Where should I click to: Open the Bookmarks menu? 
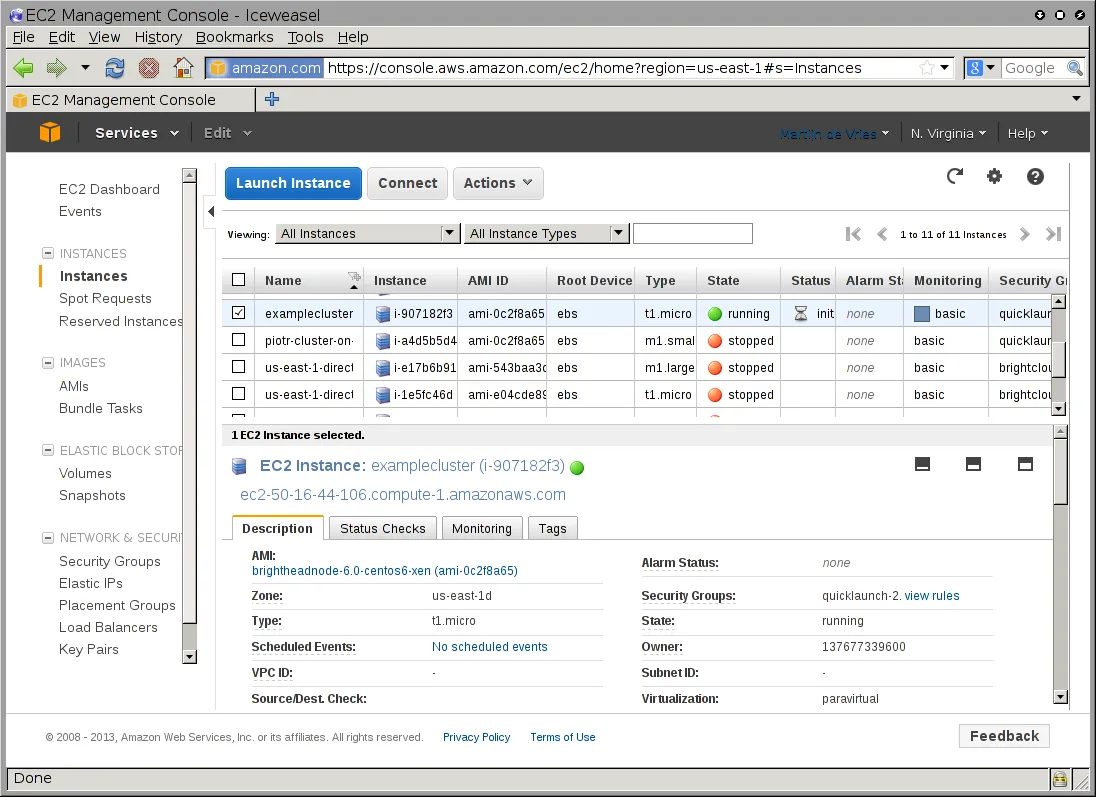coord(234,37)
